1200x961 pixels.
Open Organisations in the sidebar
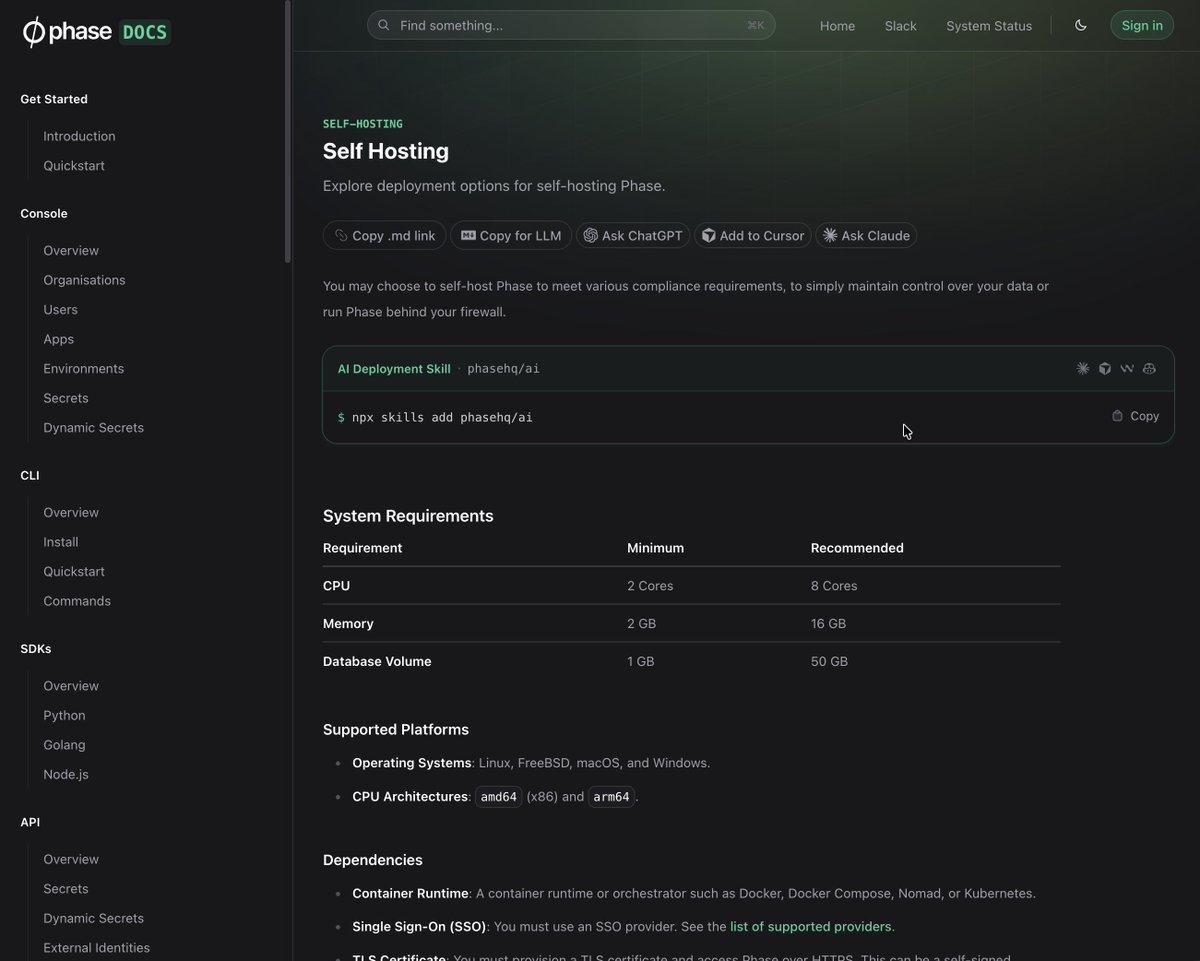(84, 280)
